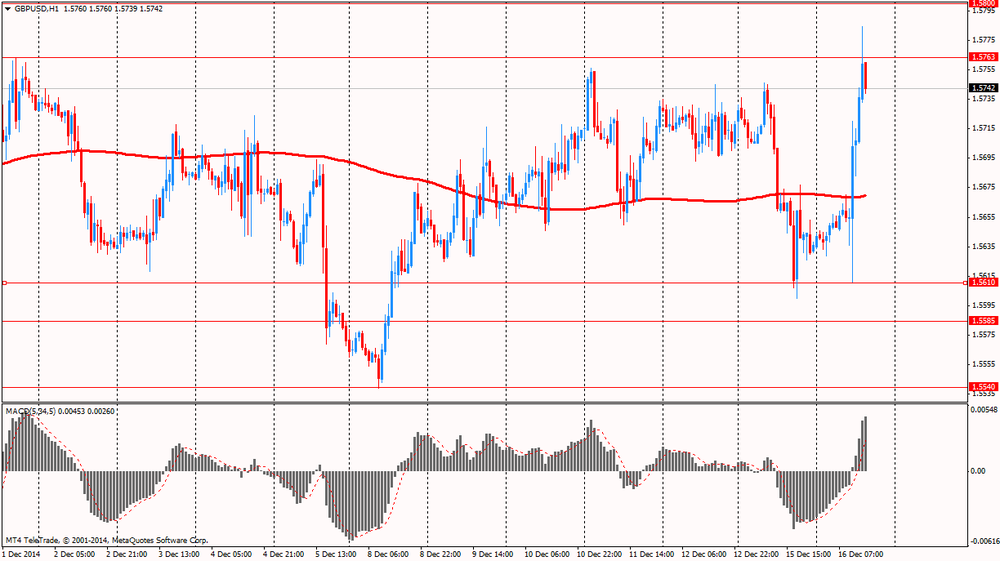Click the 0.00 level on MACD scale

tap(978, 470)
